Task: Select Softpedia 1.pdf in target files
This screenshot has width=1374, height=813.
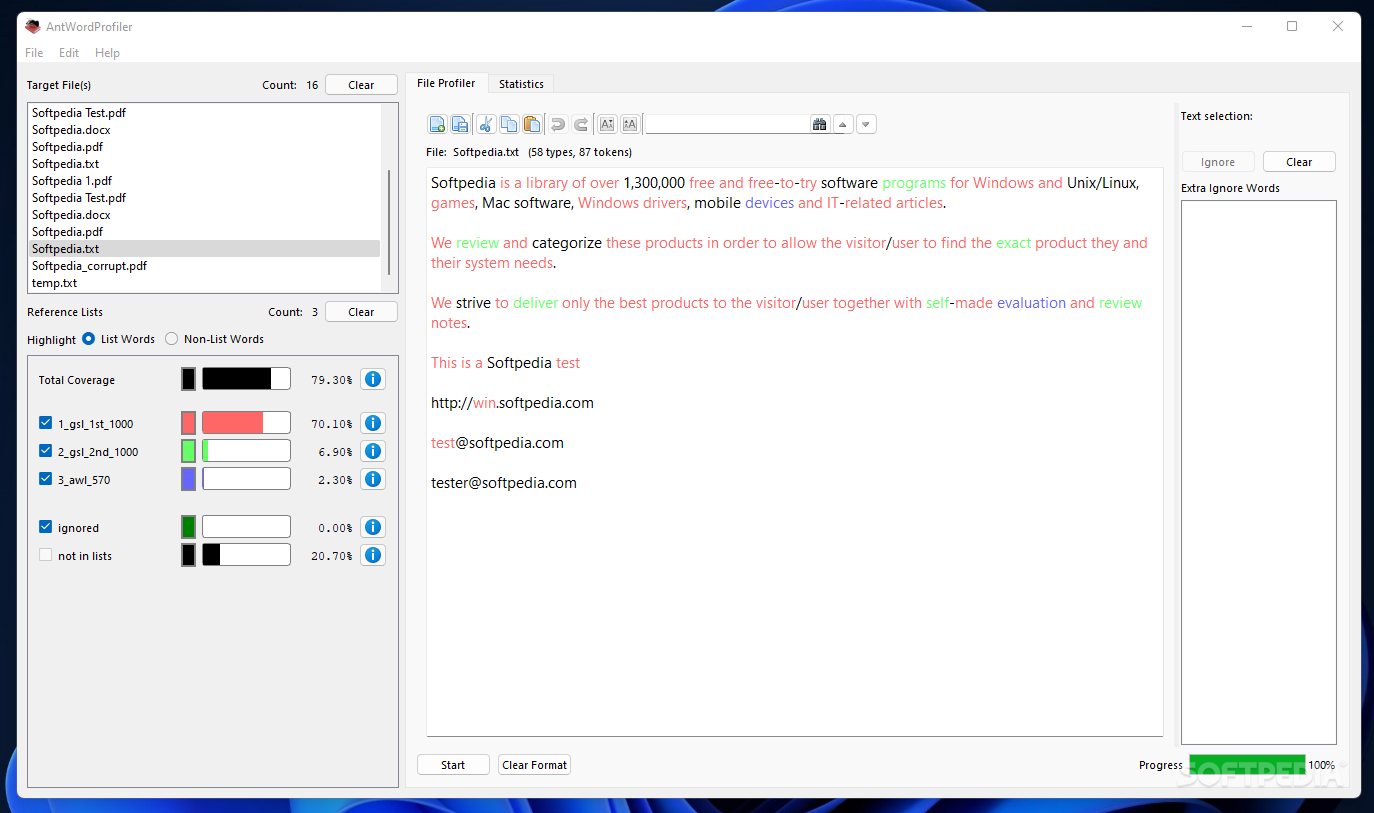Action: coord(205,181)
